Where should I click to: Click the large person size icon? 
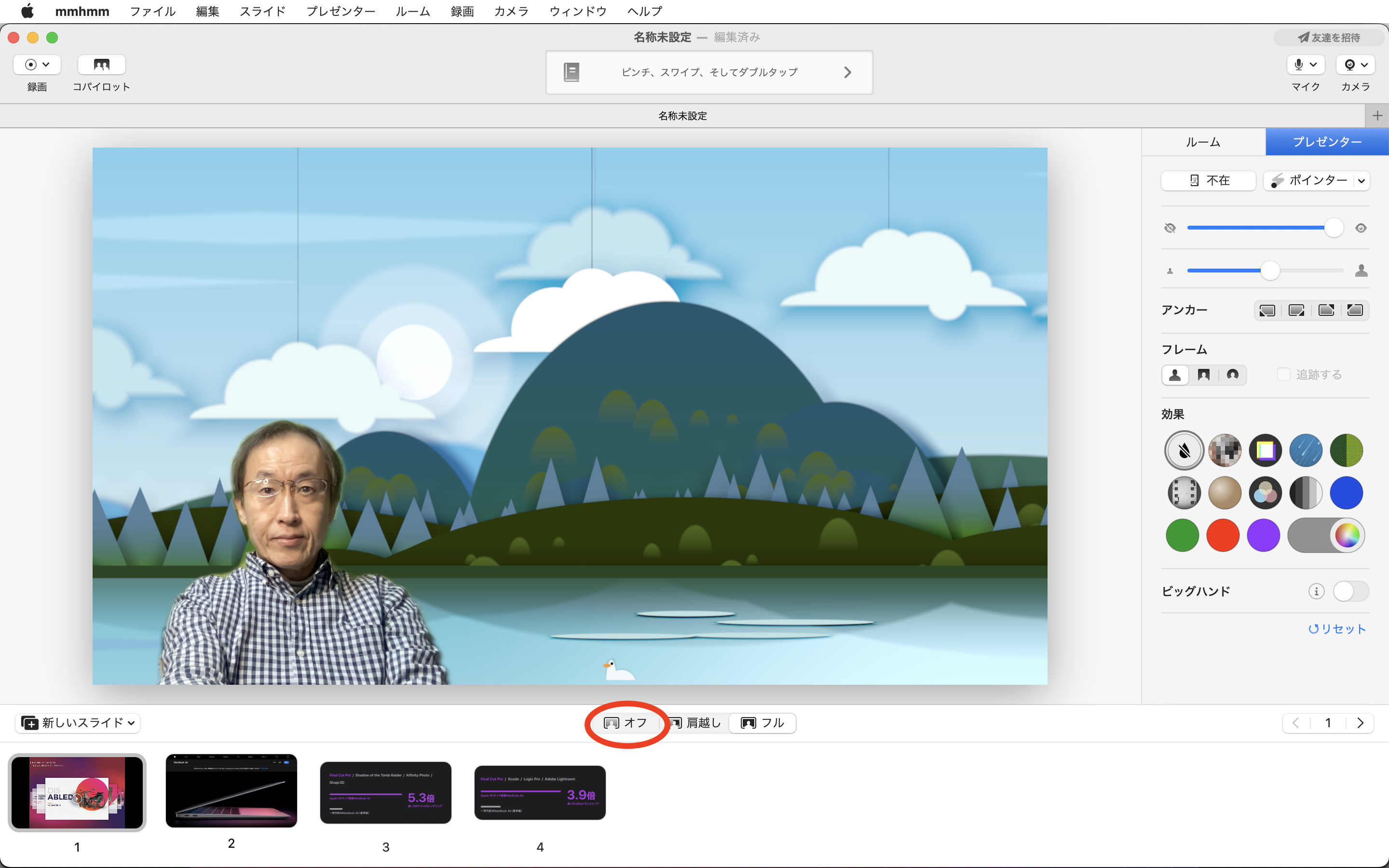pyautogui.click(x=1362, y=271)
